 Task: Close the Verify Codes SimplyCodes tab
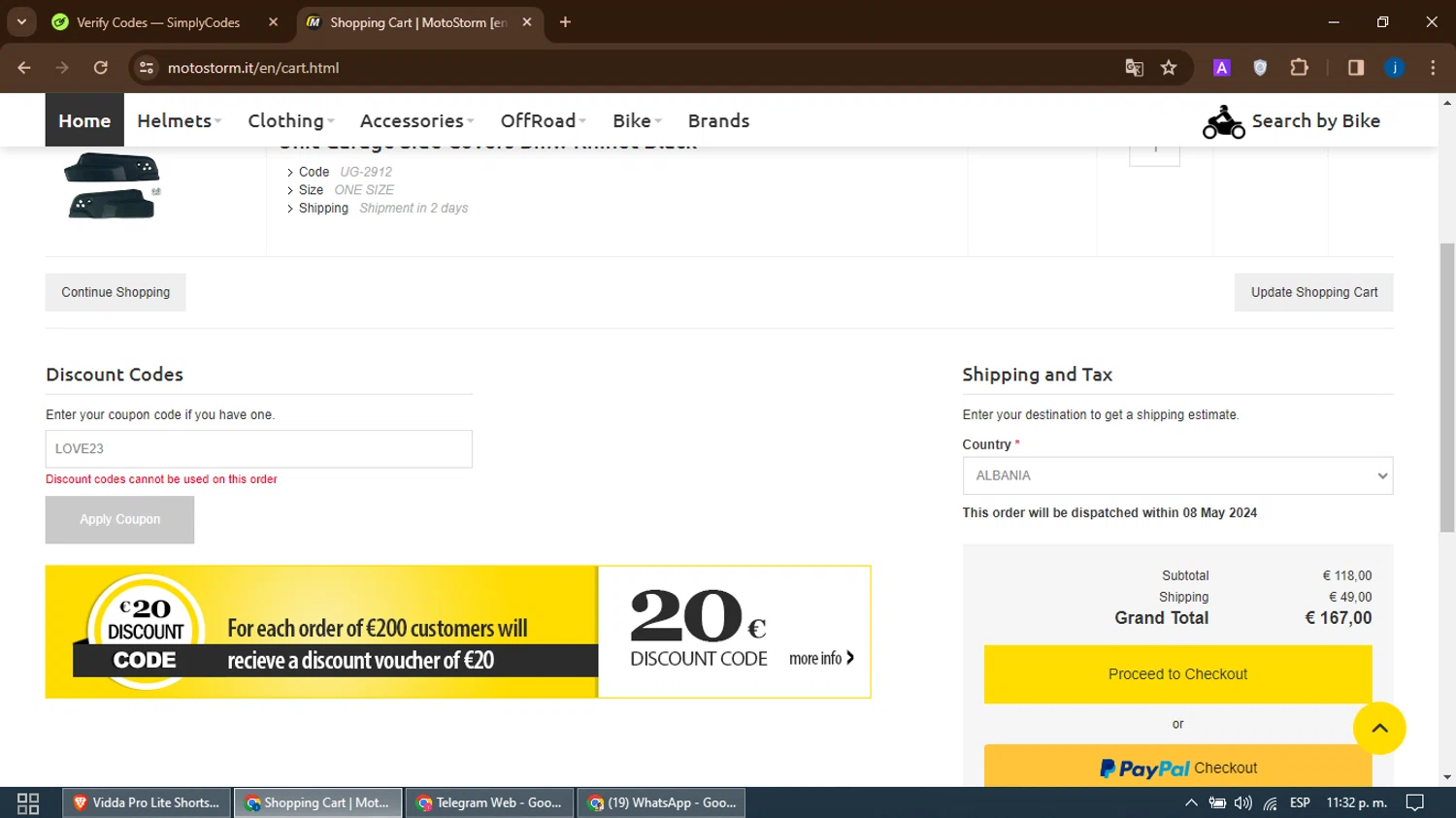[273, 22]
